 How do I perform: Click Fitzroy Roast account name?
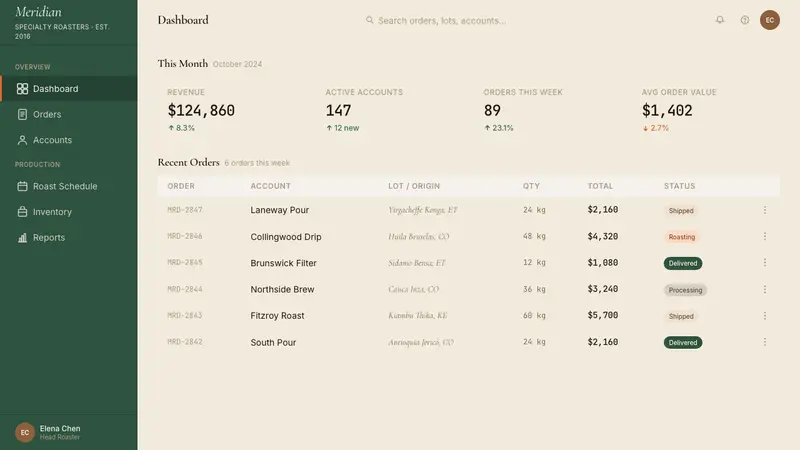pos(277,316)
